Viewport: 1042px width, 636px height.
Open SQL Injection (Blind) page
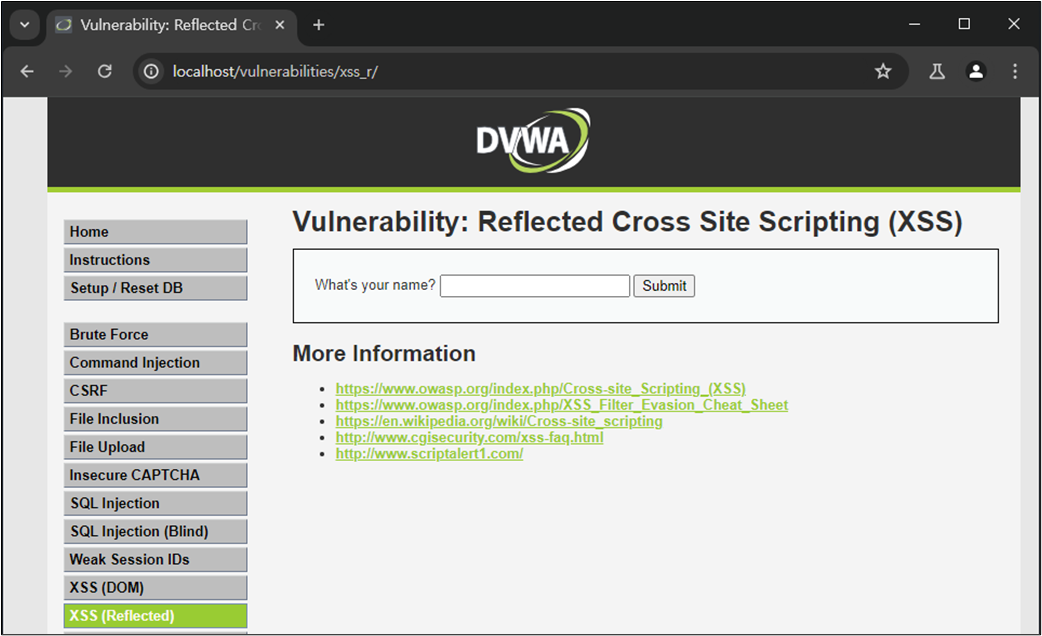coord(156,531)
